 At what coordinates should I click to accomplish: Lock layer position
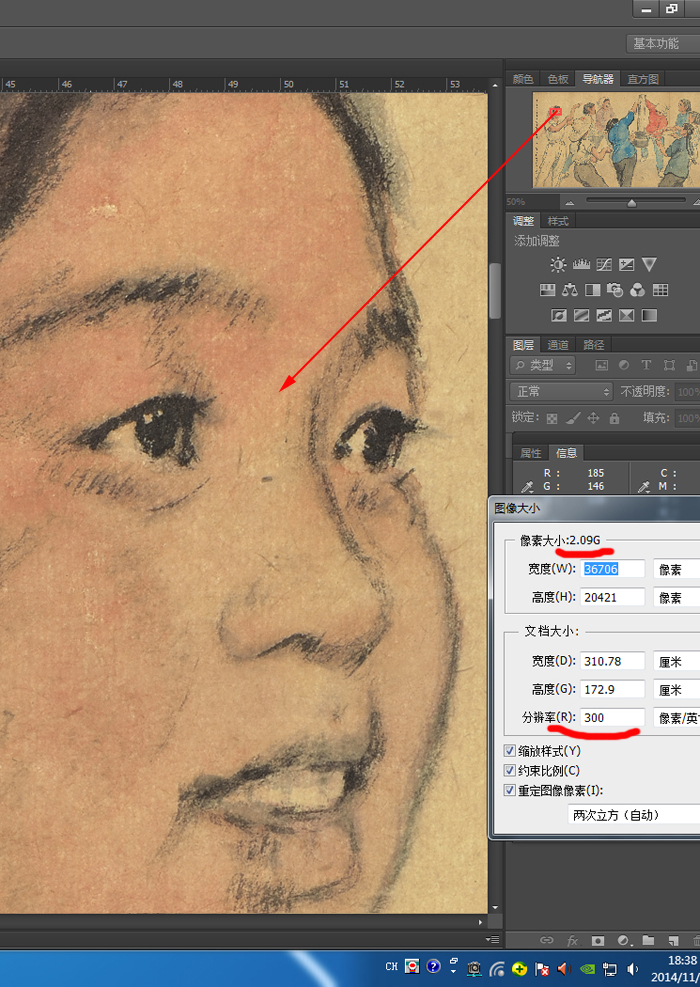(593, 418)
